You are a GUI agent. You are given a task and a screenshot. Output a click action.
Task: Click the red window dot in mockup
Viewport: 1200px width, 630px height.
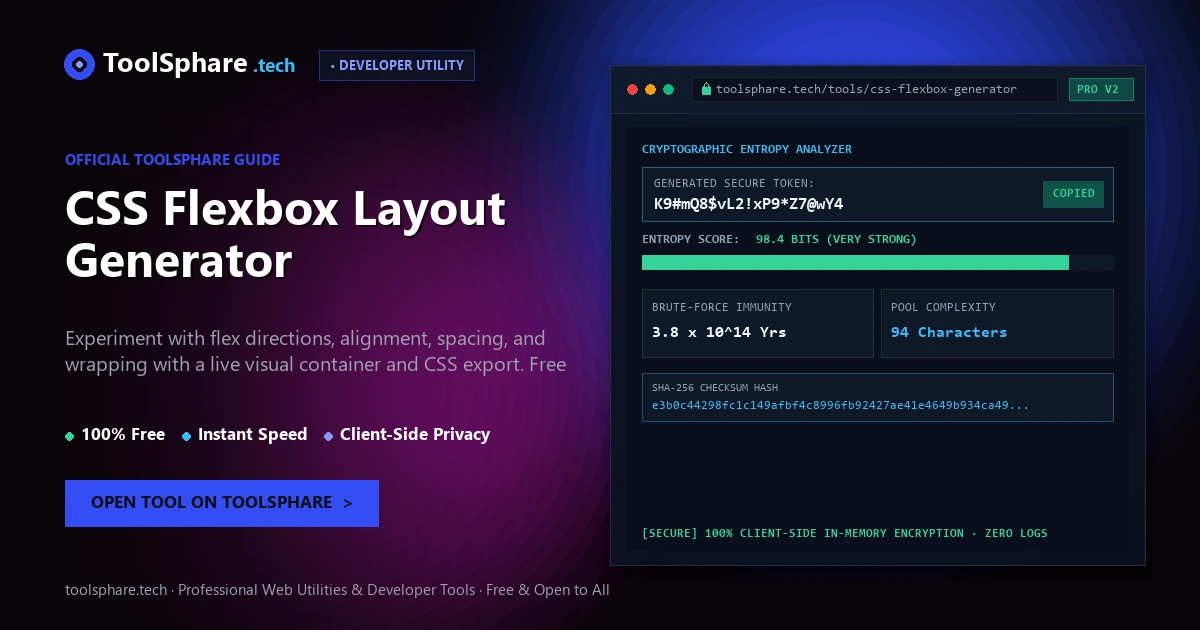(632, 89)
